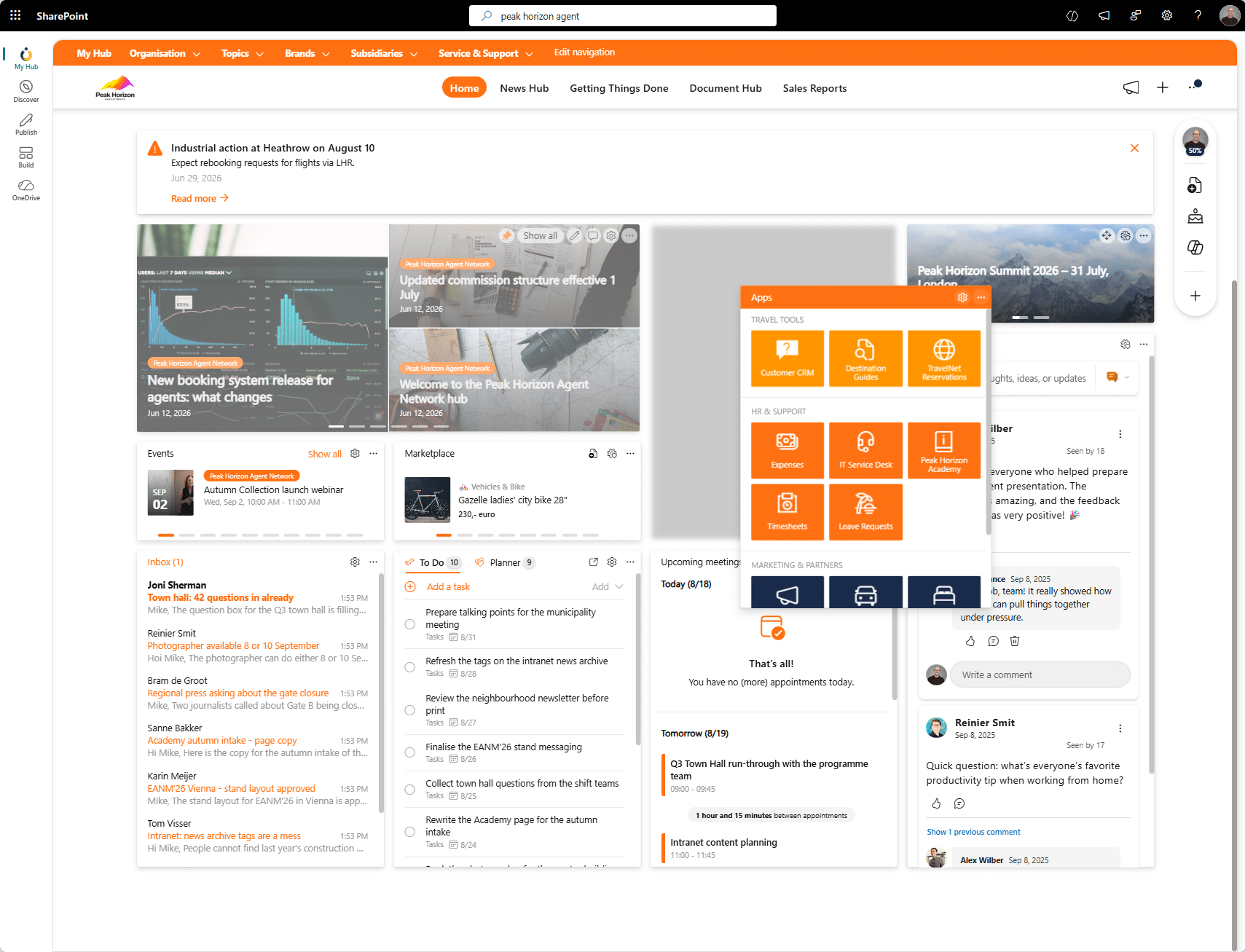Click Edit navigation link

(x=584, y=52)
